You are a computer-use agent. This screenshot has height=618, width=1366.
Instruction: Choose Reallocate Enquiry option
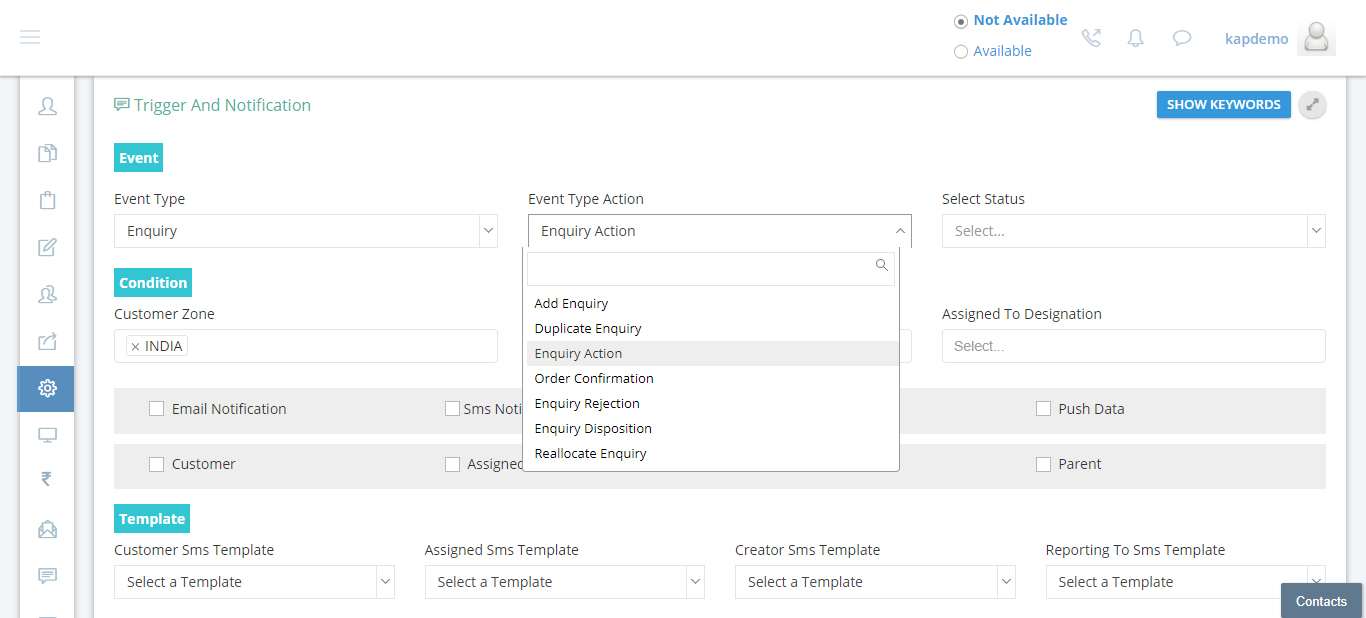pyautogui.click(x=712, y=453)
